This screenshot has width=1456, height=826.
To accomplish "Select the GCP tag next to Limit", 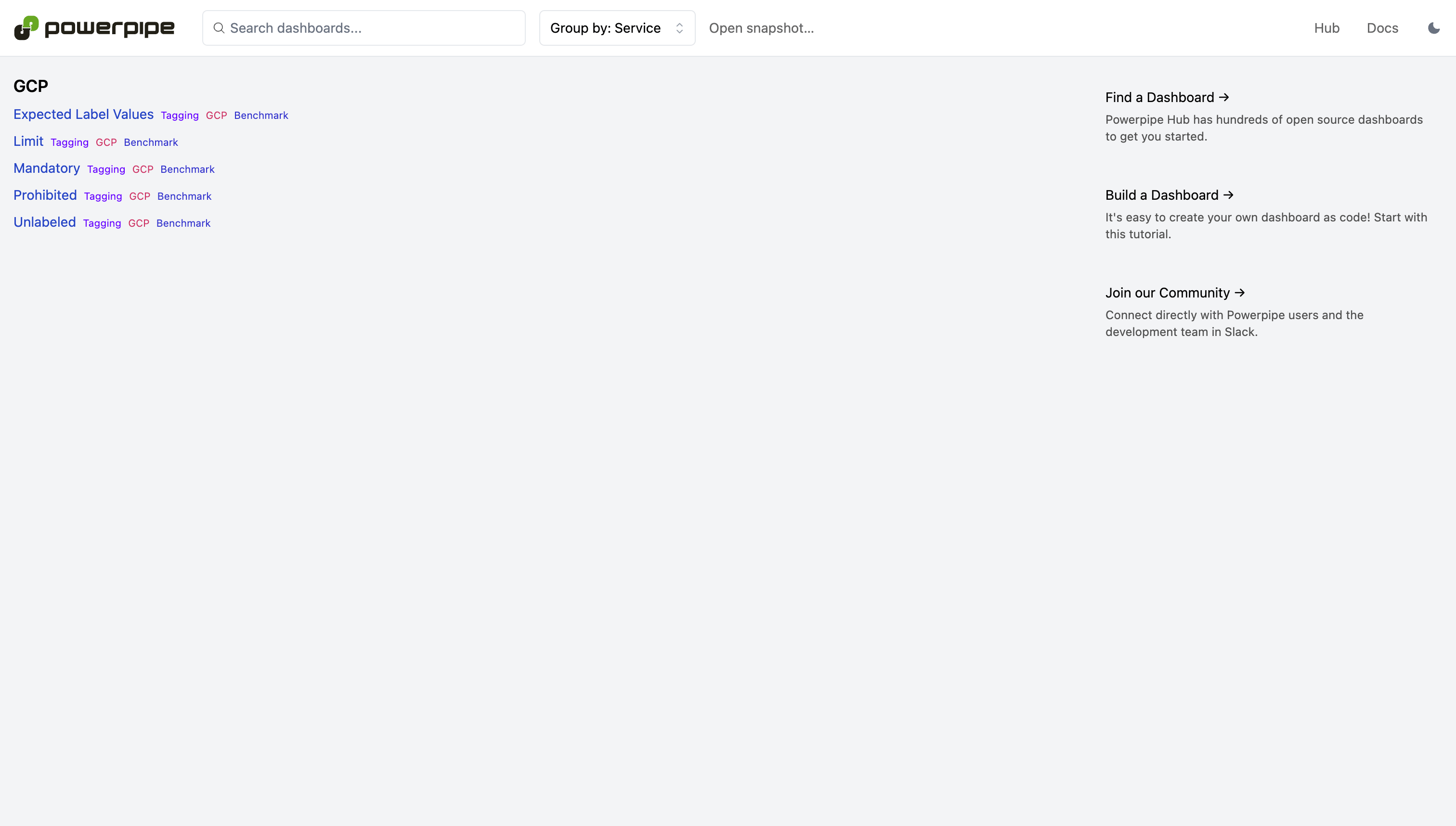I will 106,142.
